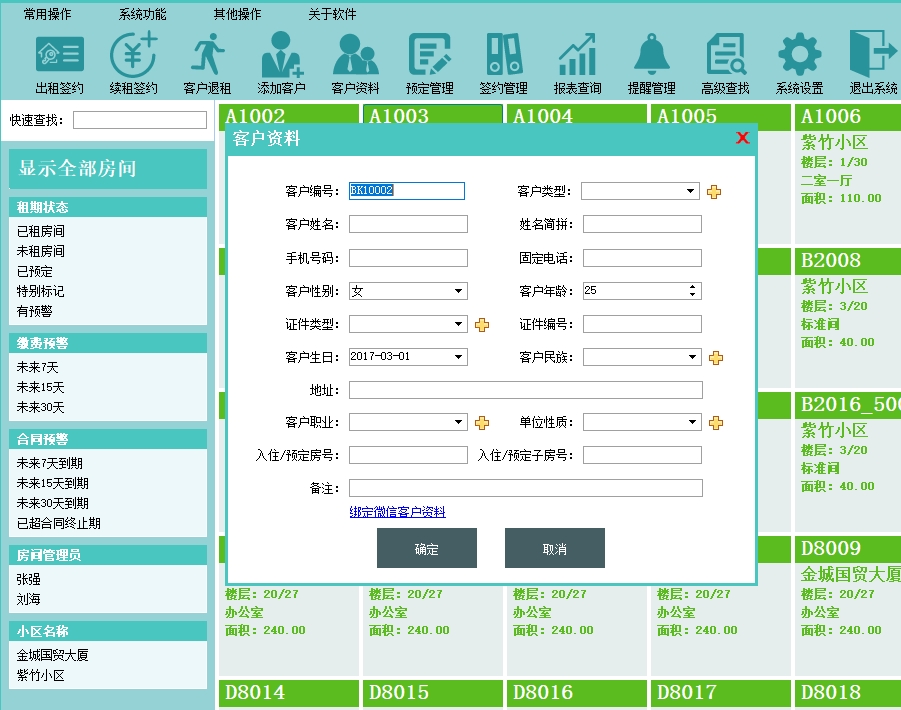This screenshot has width=901, height=710.
Task: Expand the 客户性别 dropdown
Action: [x=459, y=291]
